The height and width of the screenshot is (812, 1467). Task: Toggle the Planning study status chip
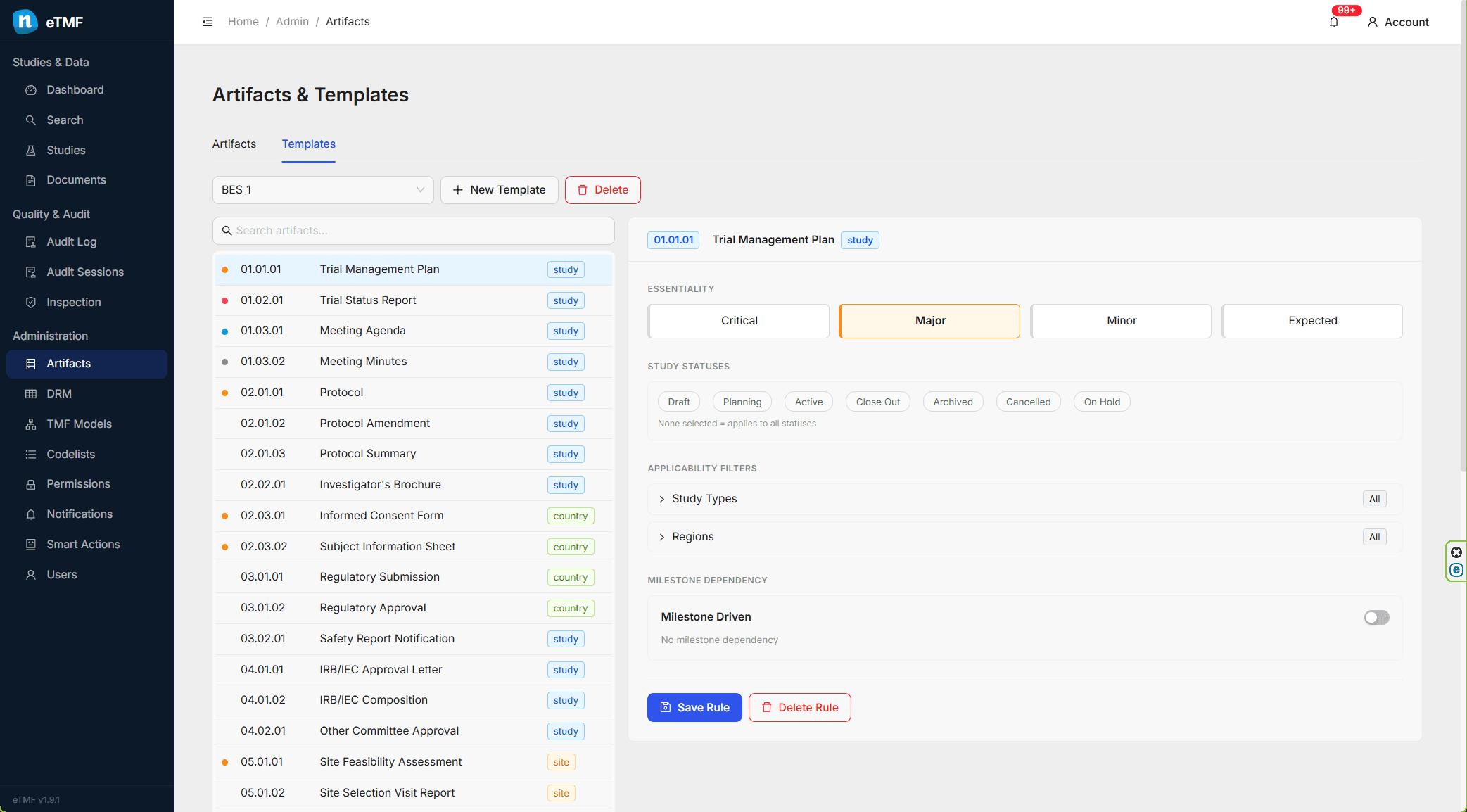(x=742, y=402)
